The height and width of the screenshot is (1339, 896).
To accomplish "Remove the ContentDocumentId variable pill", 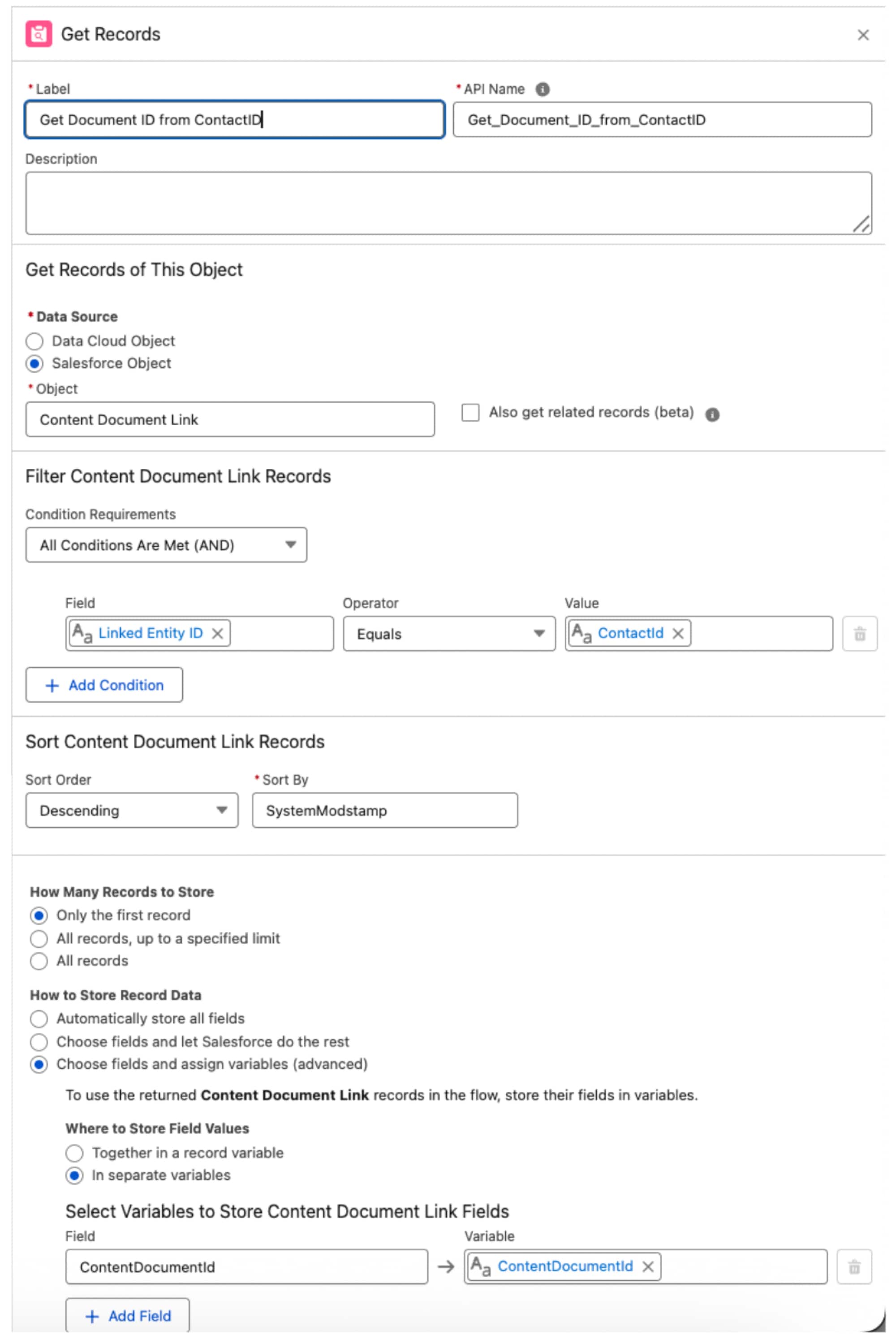I will click(647, 1266).
